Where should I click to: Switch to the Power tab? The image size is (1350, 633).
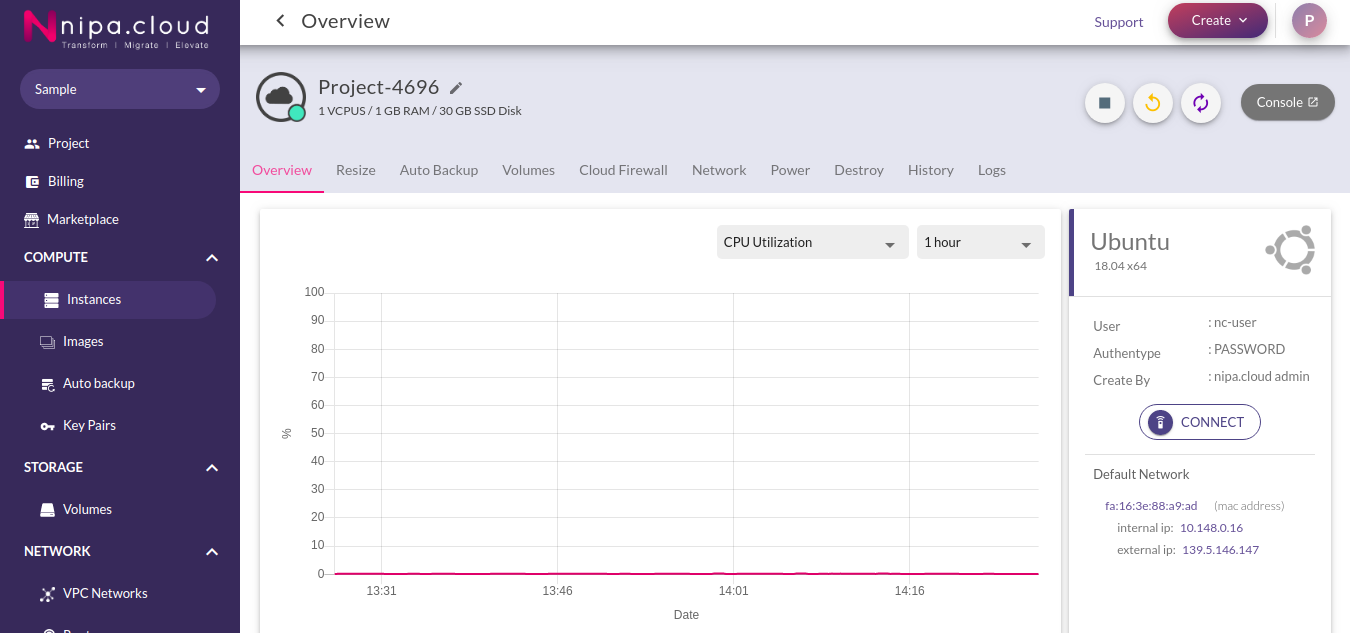(790, 170)
